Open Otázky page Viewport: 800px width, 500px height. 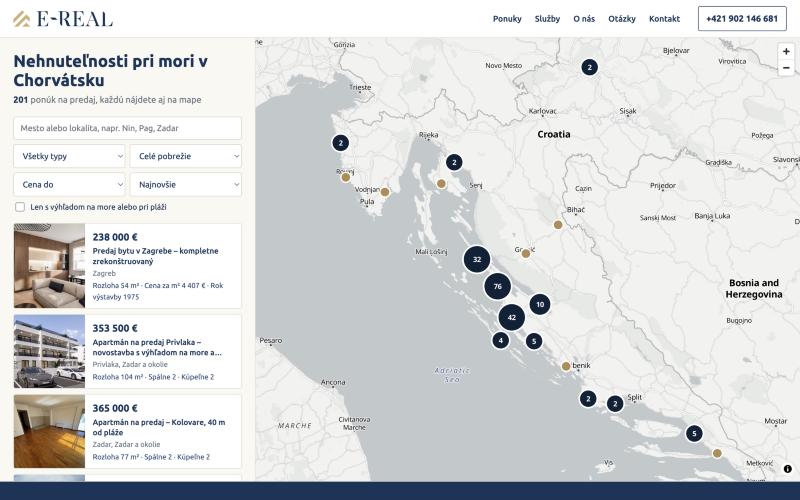tap(622, 19)
